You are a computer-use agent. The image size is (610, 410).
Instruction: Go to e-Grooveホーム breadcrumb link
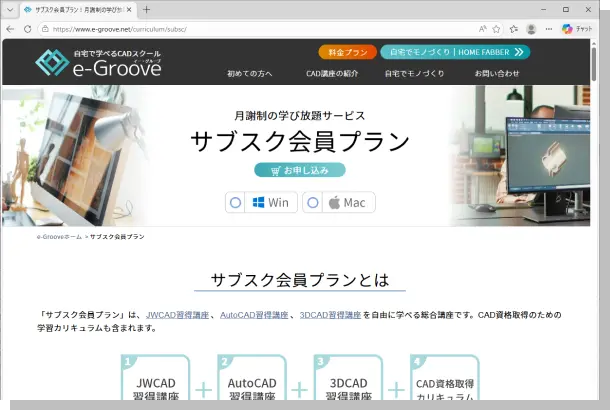(x=59, y=237)
